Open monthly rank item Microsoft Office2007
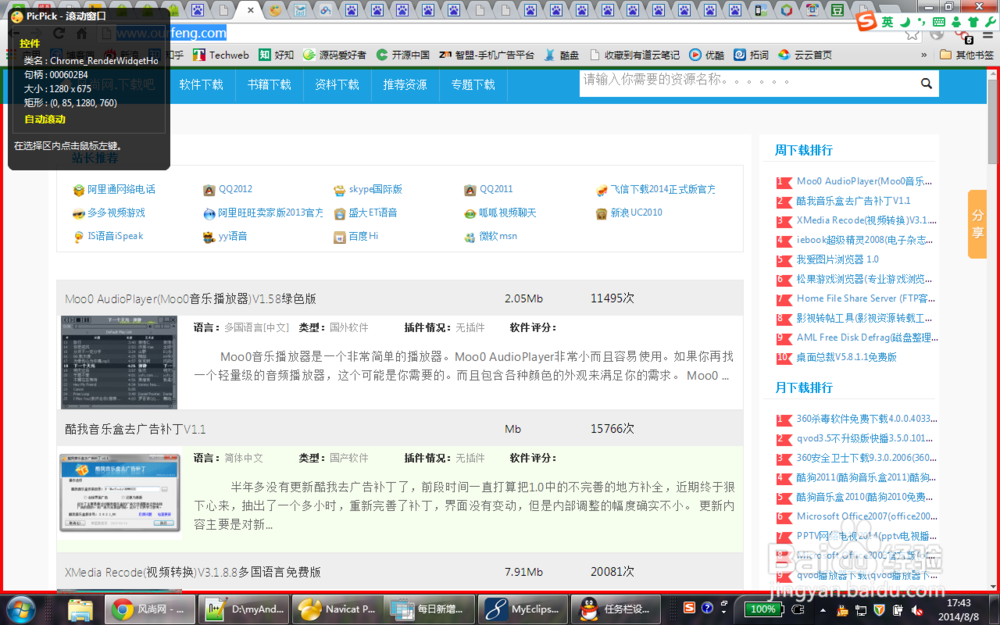 tap(867, 517)
